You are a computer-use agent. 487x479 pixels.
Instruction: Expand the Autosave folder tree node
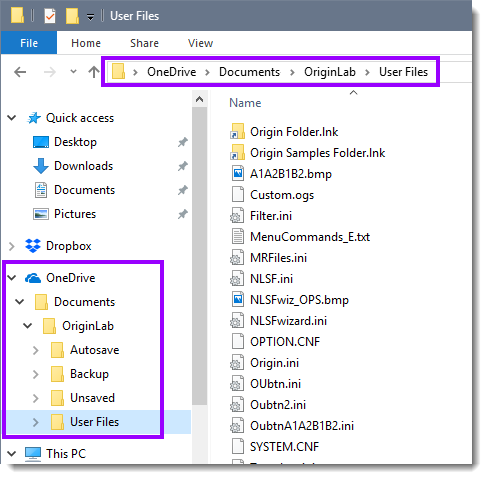coord(36,350)
